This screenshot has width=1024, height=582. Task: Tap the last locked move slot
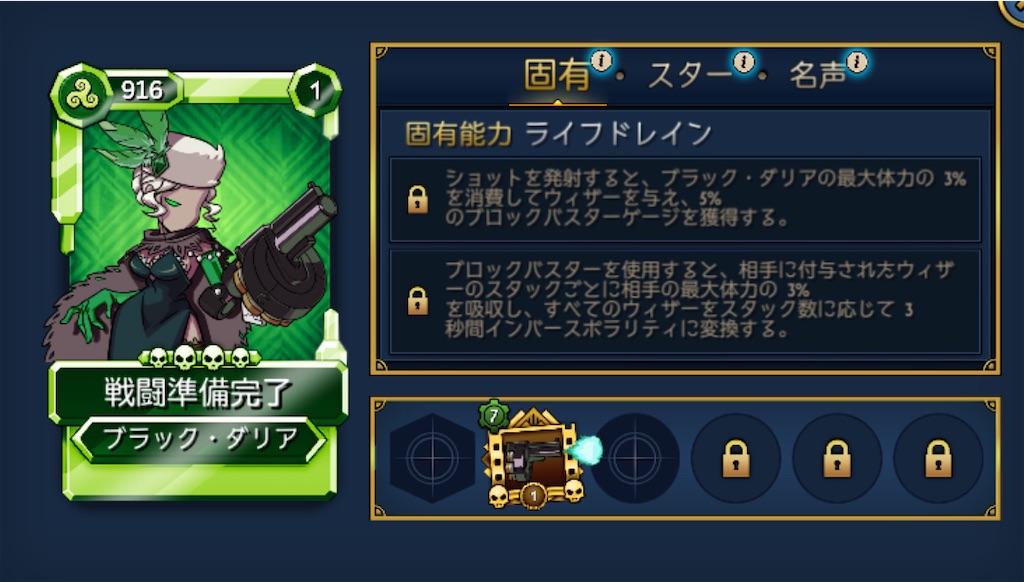pyautogui.click(x=938, y=458)
